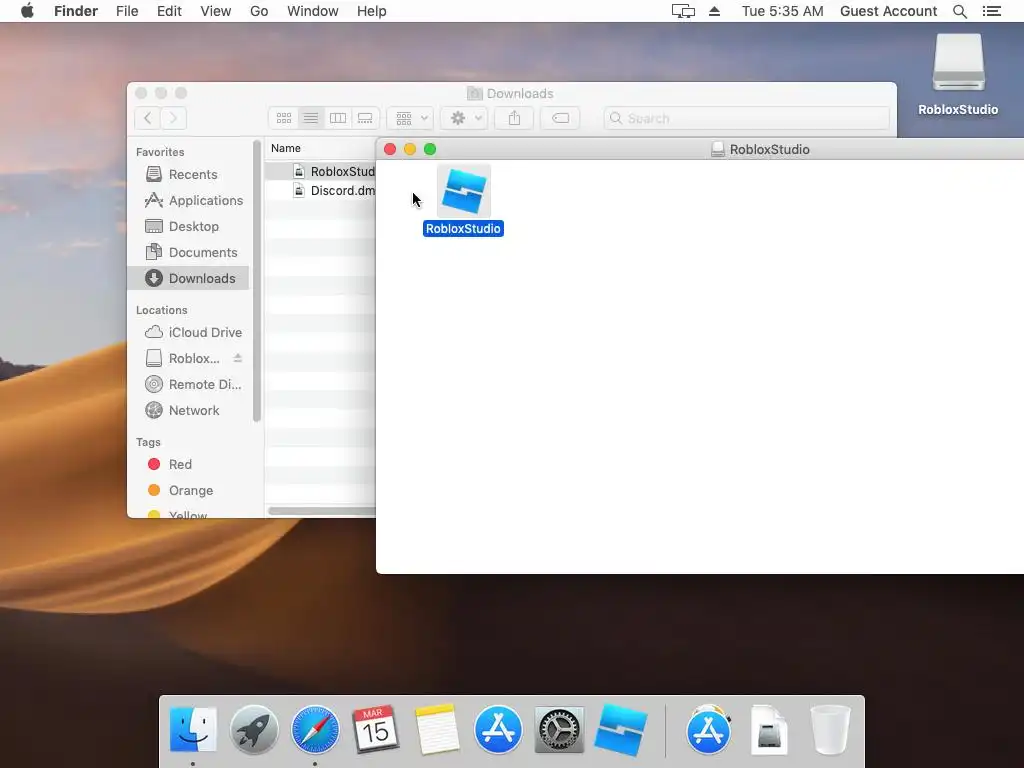Open Safari from the Dock
The width and height of the screenshot is (1024, 768).
pos(315,729)
